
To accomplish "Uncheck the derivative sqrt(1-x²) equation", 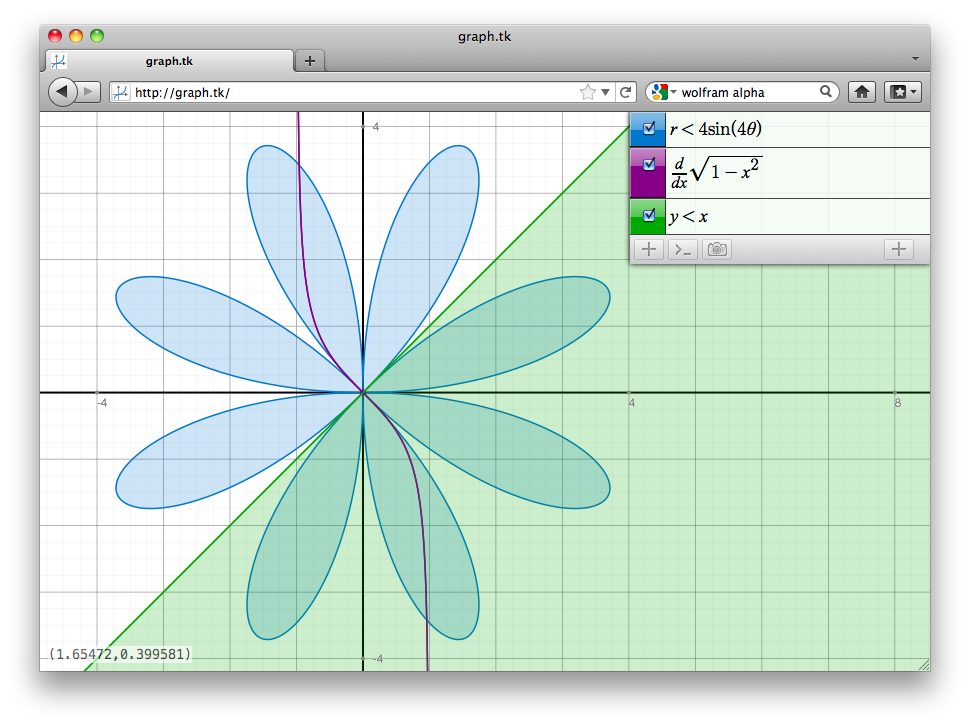I will point(649,164).
